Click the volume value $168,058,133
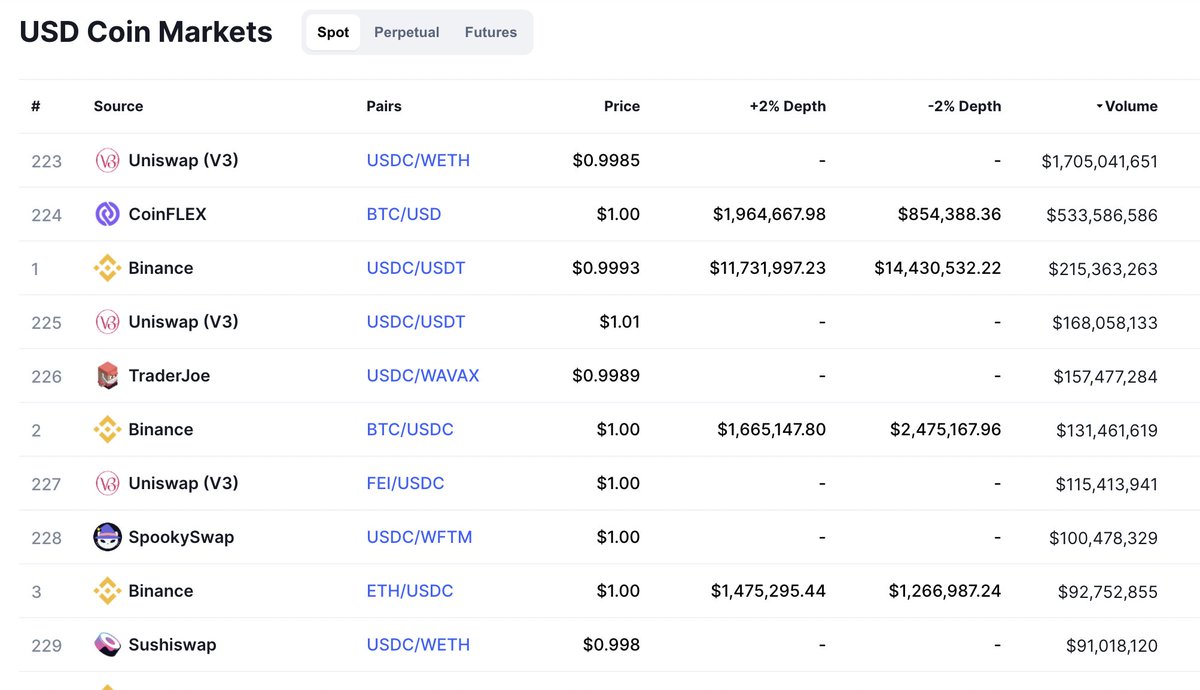The height and width of the screenshot is (690, 1200). (x=1105, y=323)
